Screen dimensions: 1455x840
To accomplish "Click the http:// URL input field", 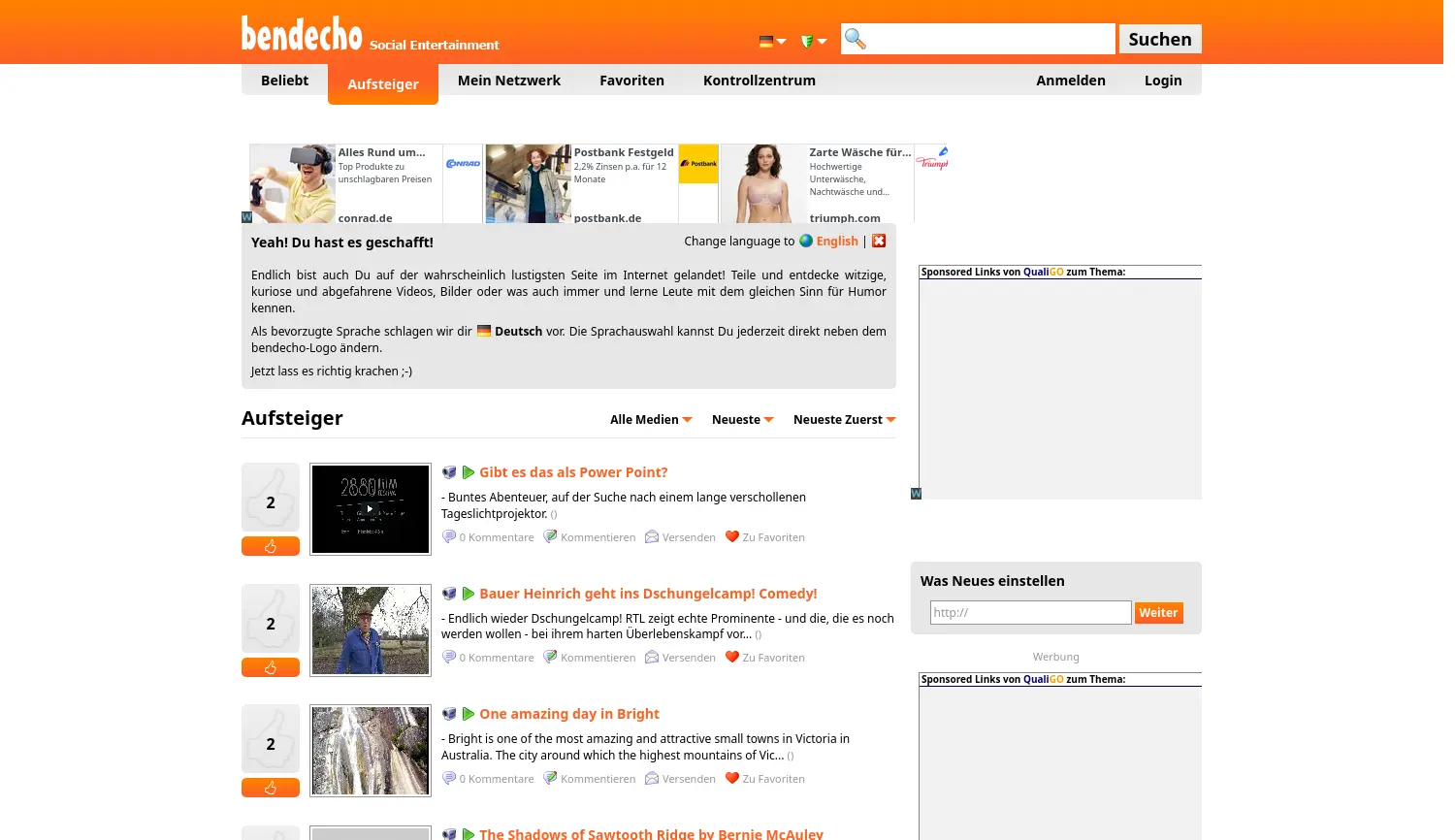I will point(1030,613).
